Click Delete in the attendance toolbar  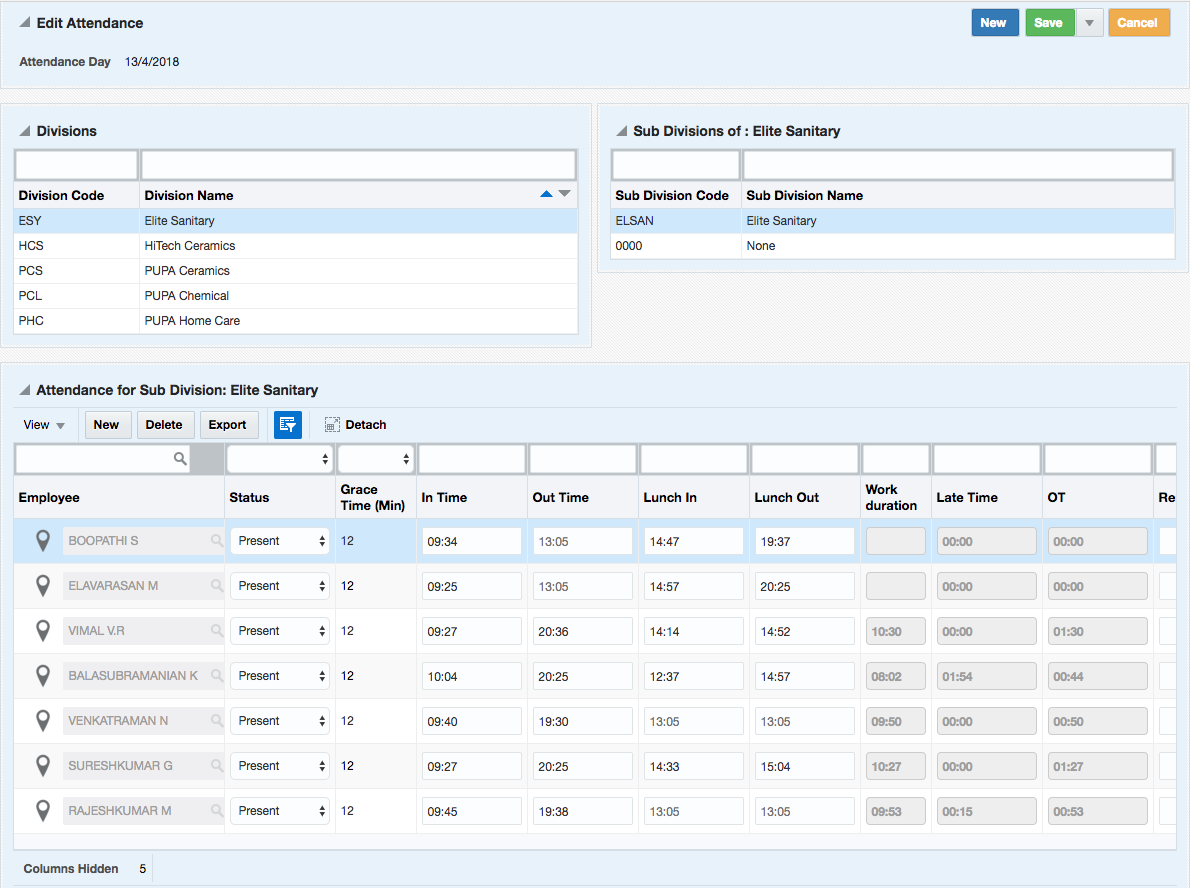point(165,425)
